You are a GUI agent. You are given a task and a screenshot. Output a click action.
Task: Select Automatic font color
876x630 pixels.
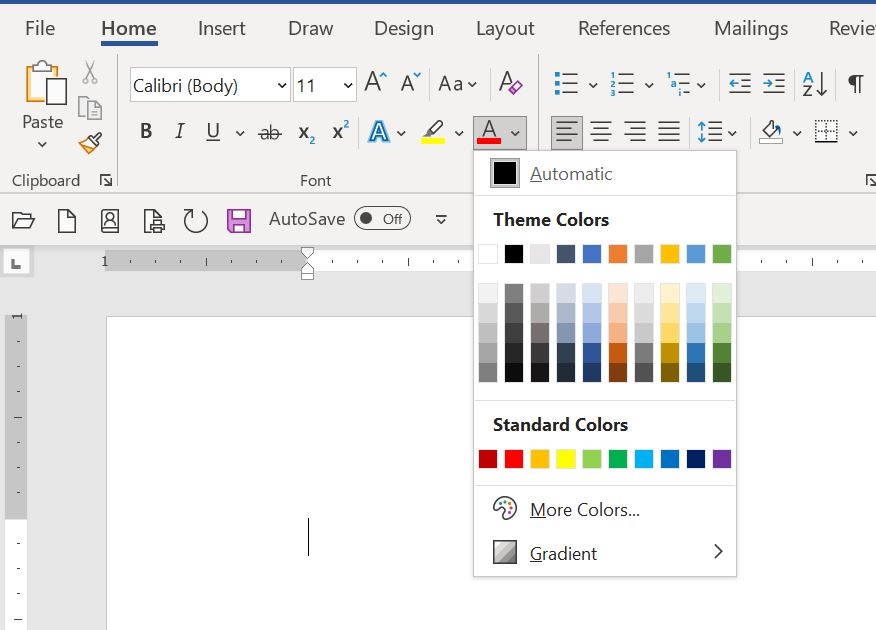coord(571,172)
